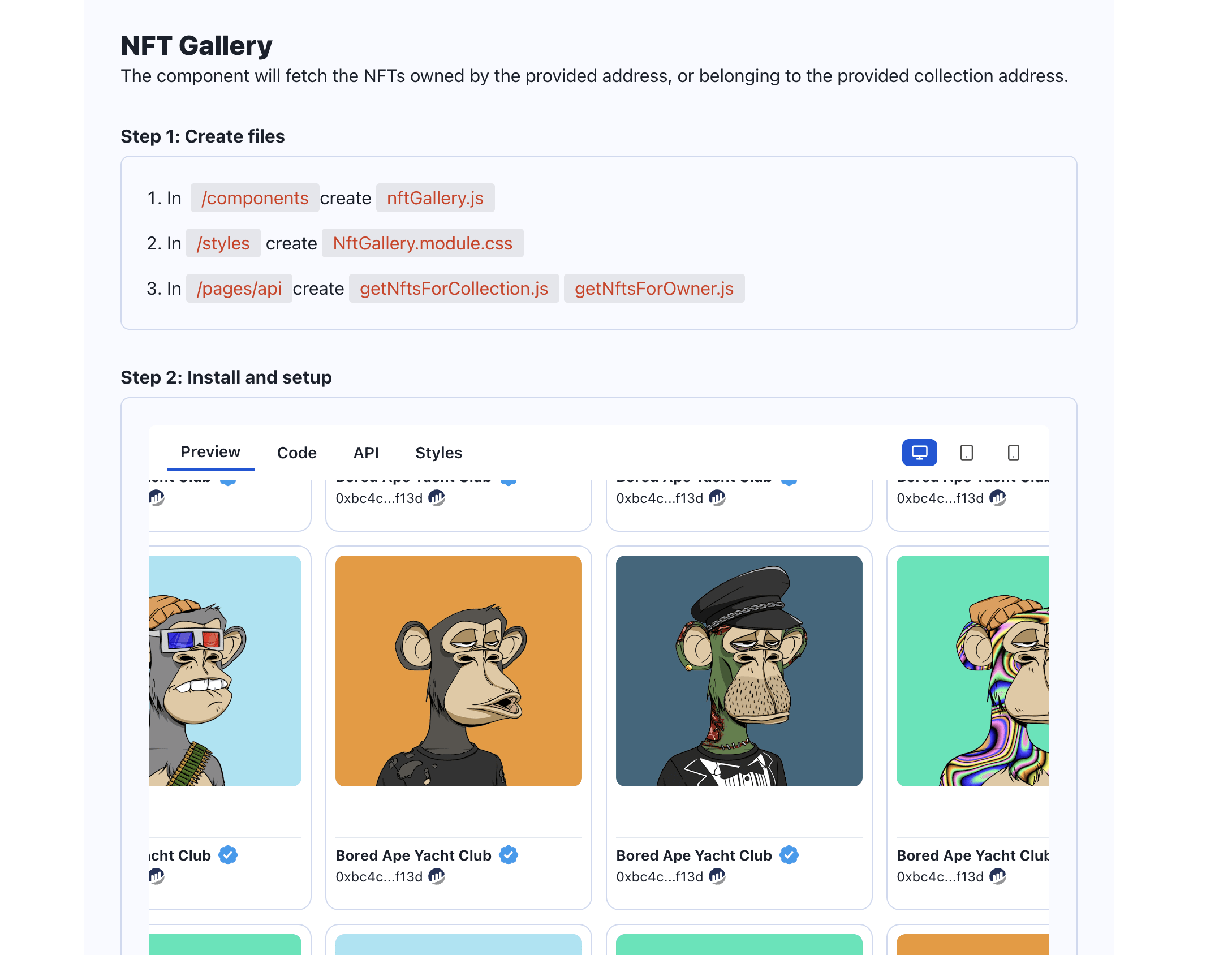Click the getNftsForOwner.js filename

(654, 289)
